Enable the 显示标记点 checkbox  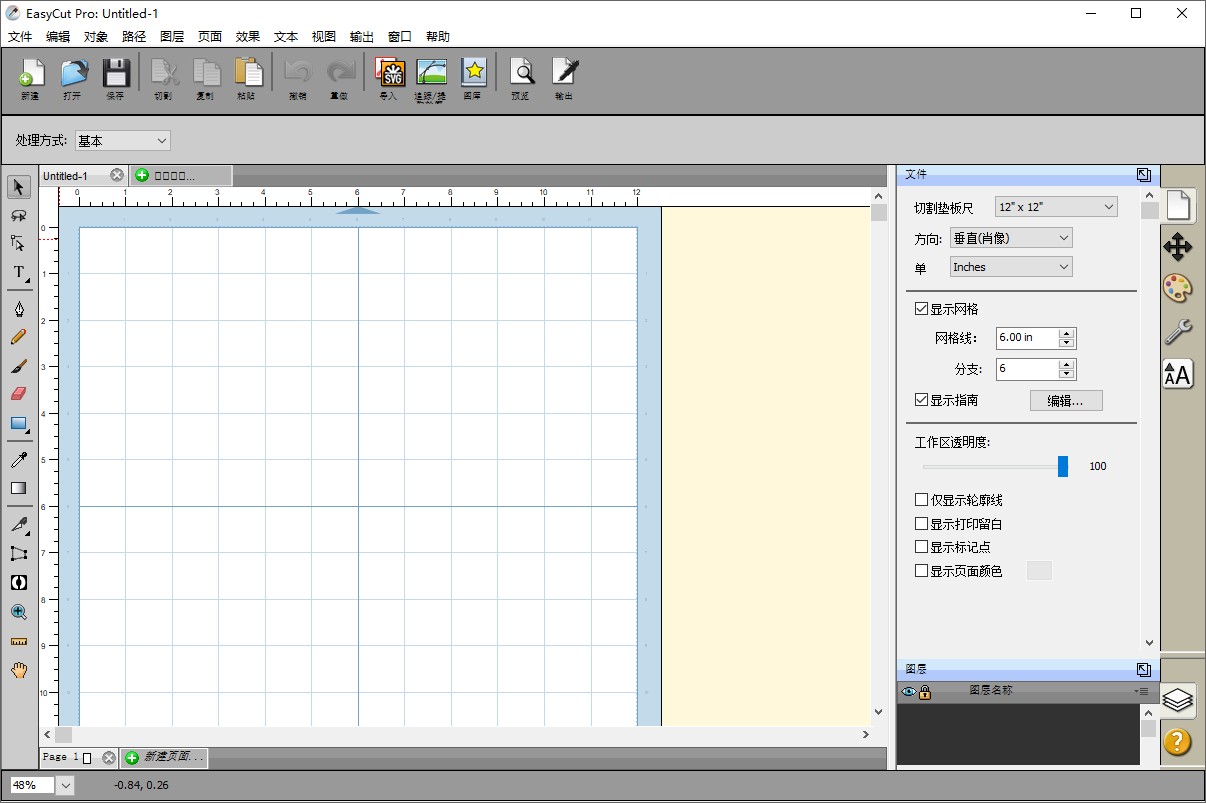coord(921,547)
